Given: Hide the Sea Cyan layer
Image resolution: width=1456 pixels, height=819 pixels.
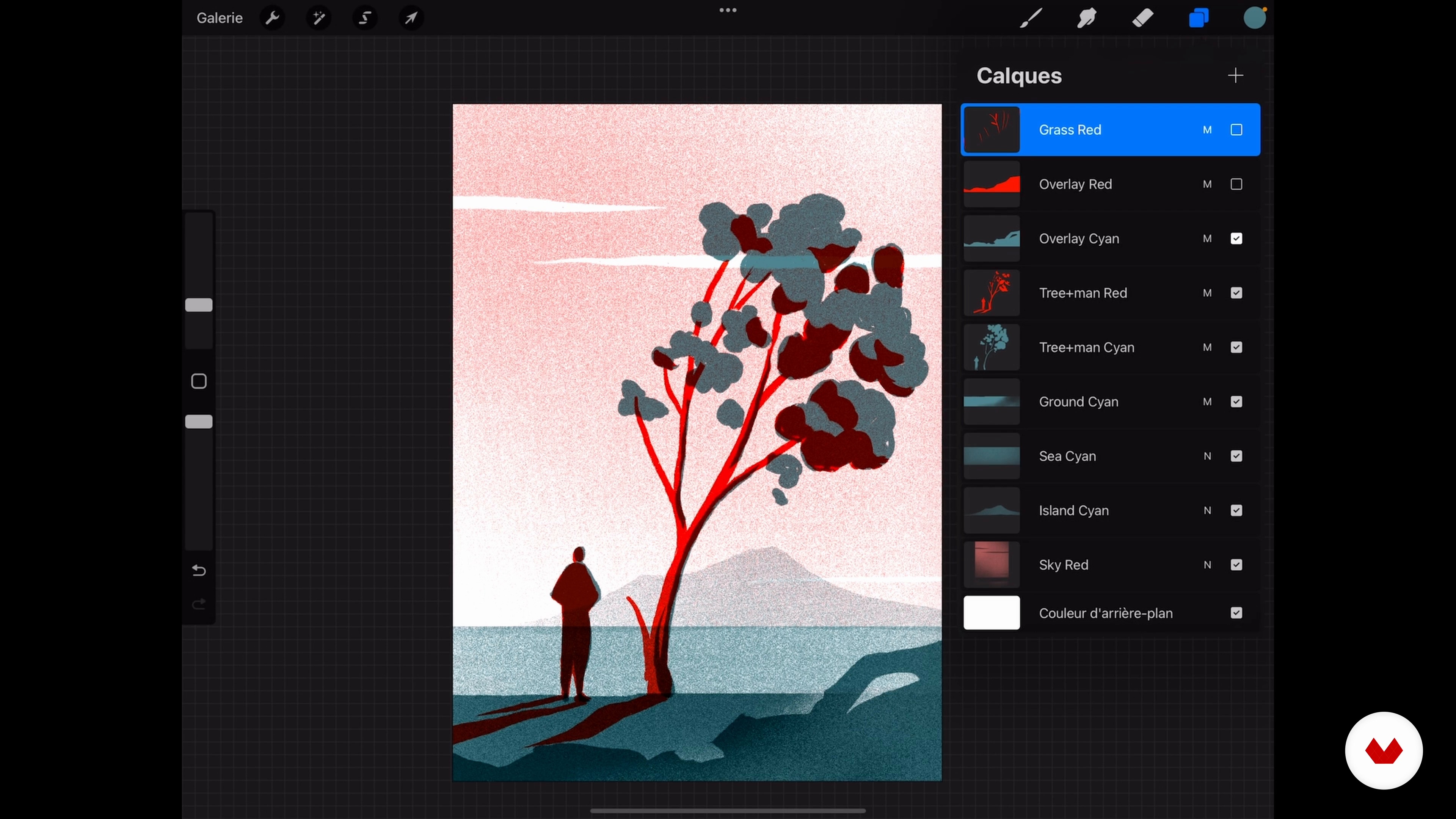Looking at the screenshot, I should coord(1236,456).
